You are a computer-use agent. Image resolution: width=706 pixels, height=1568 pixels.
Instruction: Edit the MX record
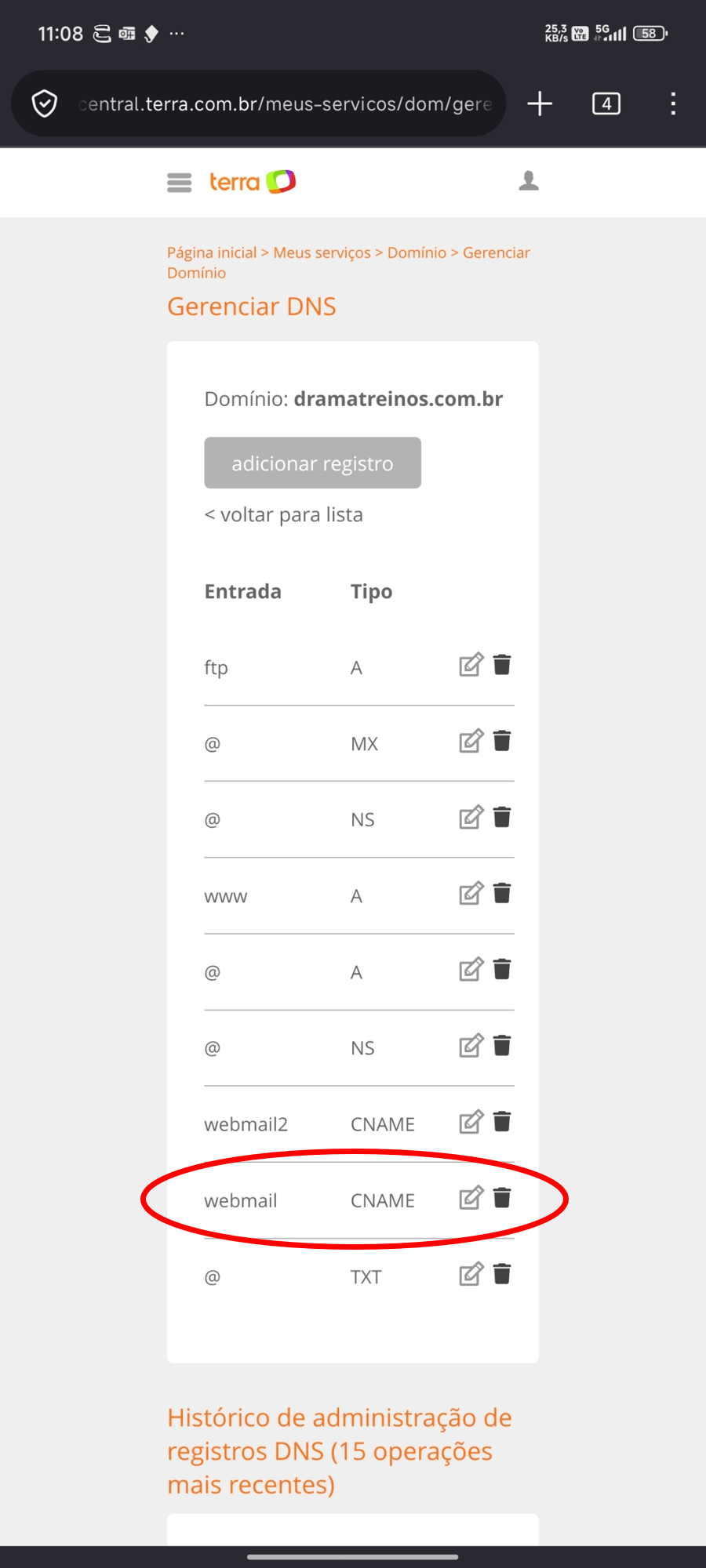(x=471, y=742)
